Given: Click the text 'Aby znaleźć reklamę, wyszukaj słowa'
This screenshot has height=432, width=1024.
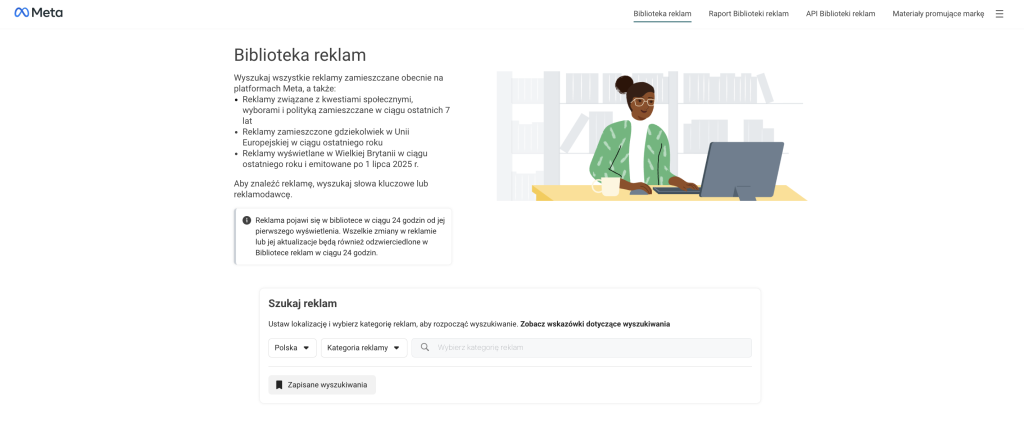Looking at the screenshot, I should [x=302, y=183].
